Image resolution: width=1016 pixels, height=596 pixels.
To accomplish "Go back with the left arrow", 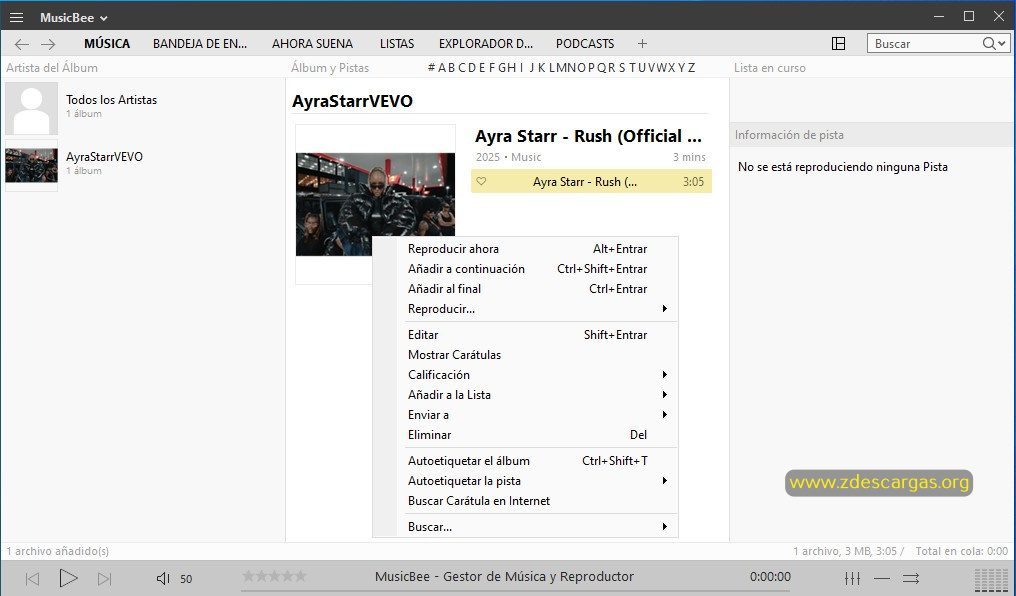I will click(22, 44).
